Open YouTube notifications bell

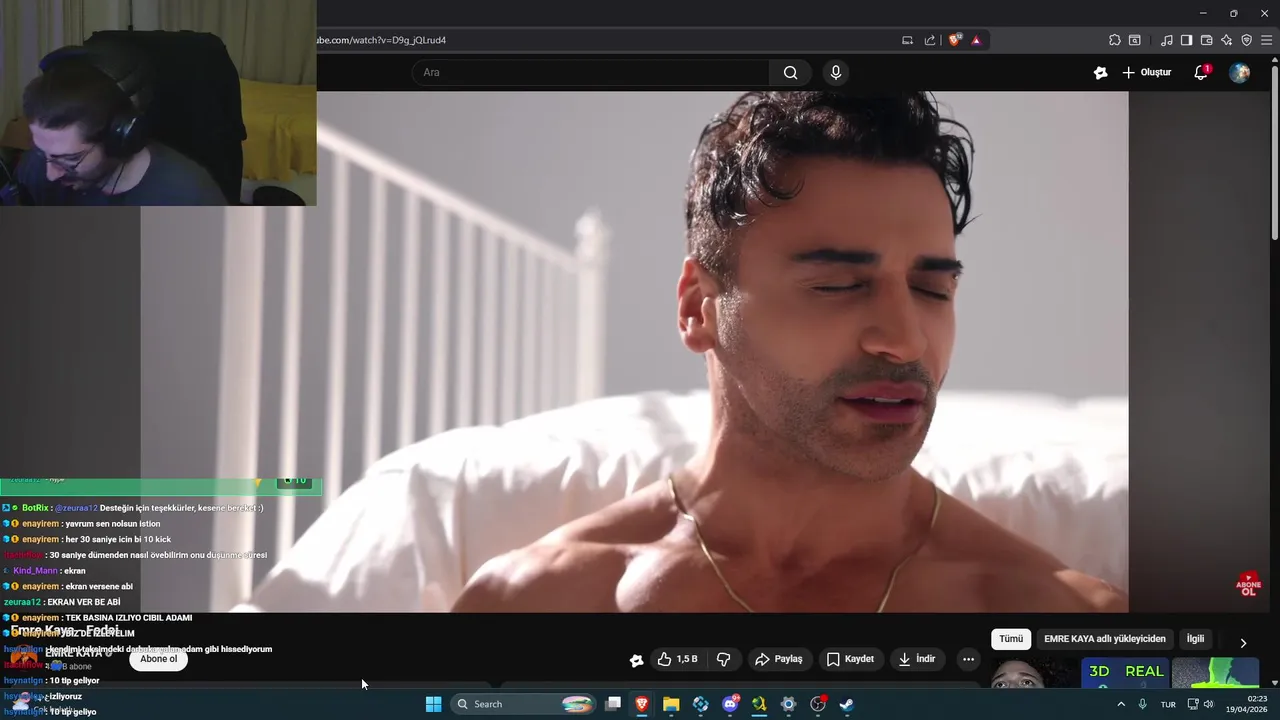(x=1201, y=72)
